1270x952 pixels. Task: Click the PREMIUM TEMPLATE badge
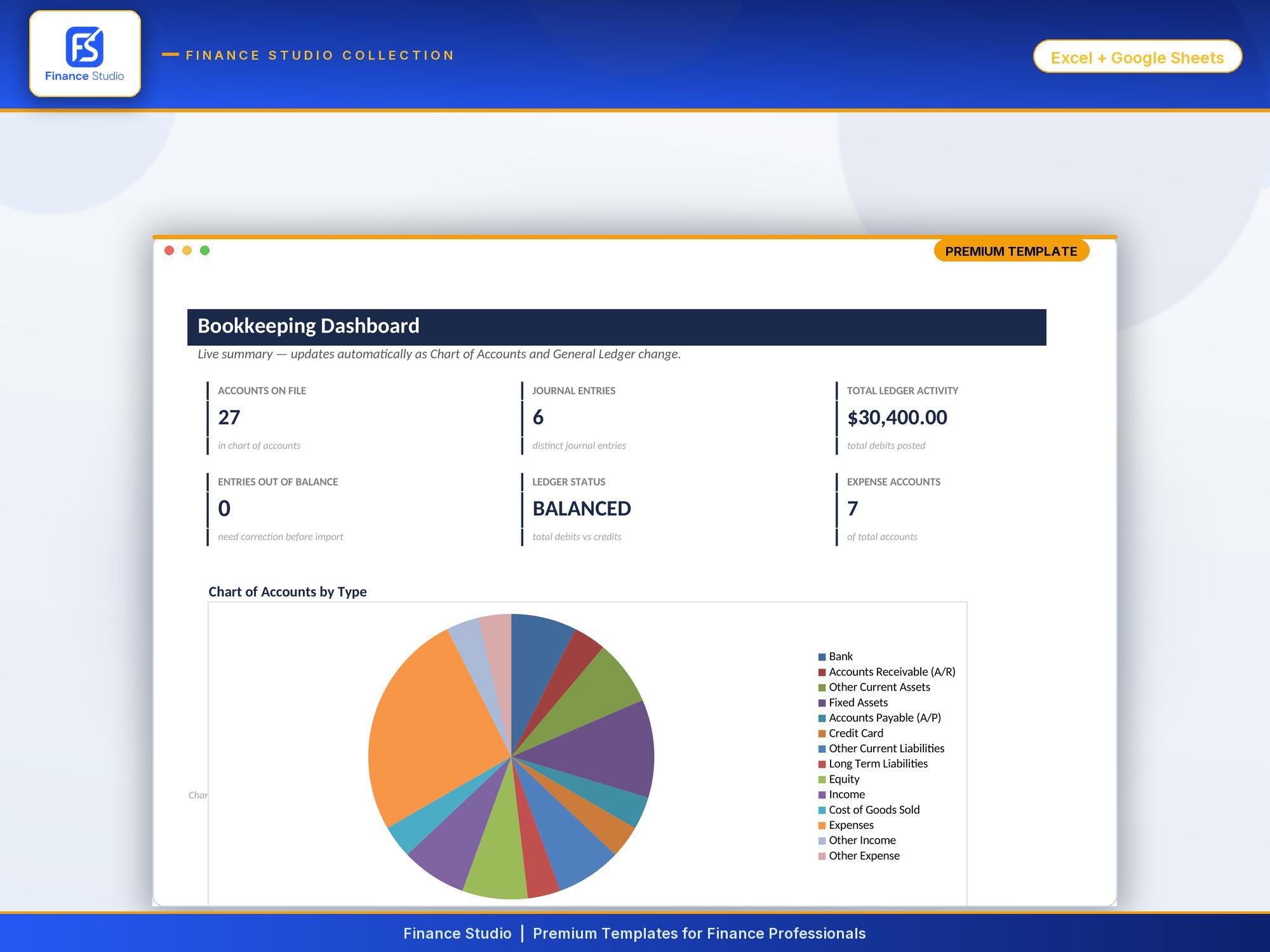1011,251
